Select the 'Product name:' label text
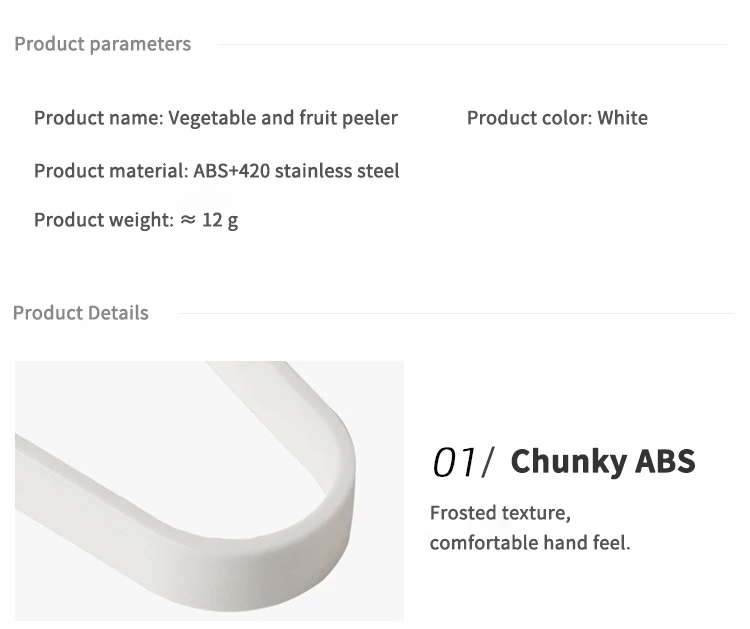This screenshot has height=629, width=750. tap(99, 118)
